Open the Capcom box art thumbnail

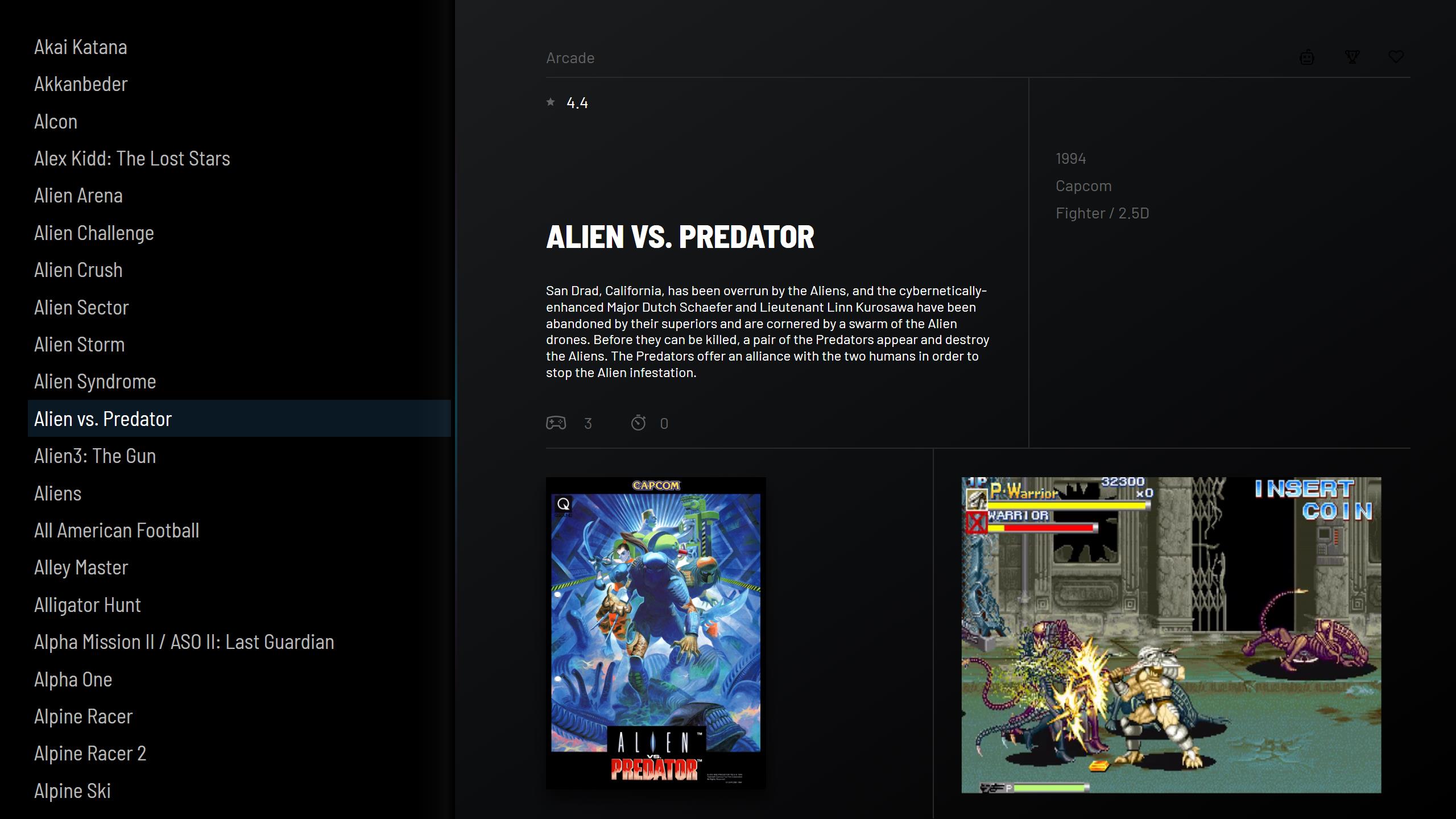(656, 633)
